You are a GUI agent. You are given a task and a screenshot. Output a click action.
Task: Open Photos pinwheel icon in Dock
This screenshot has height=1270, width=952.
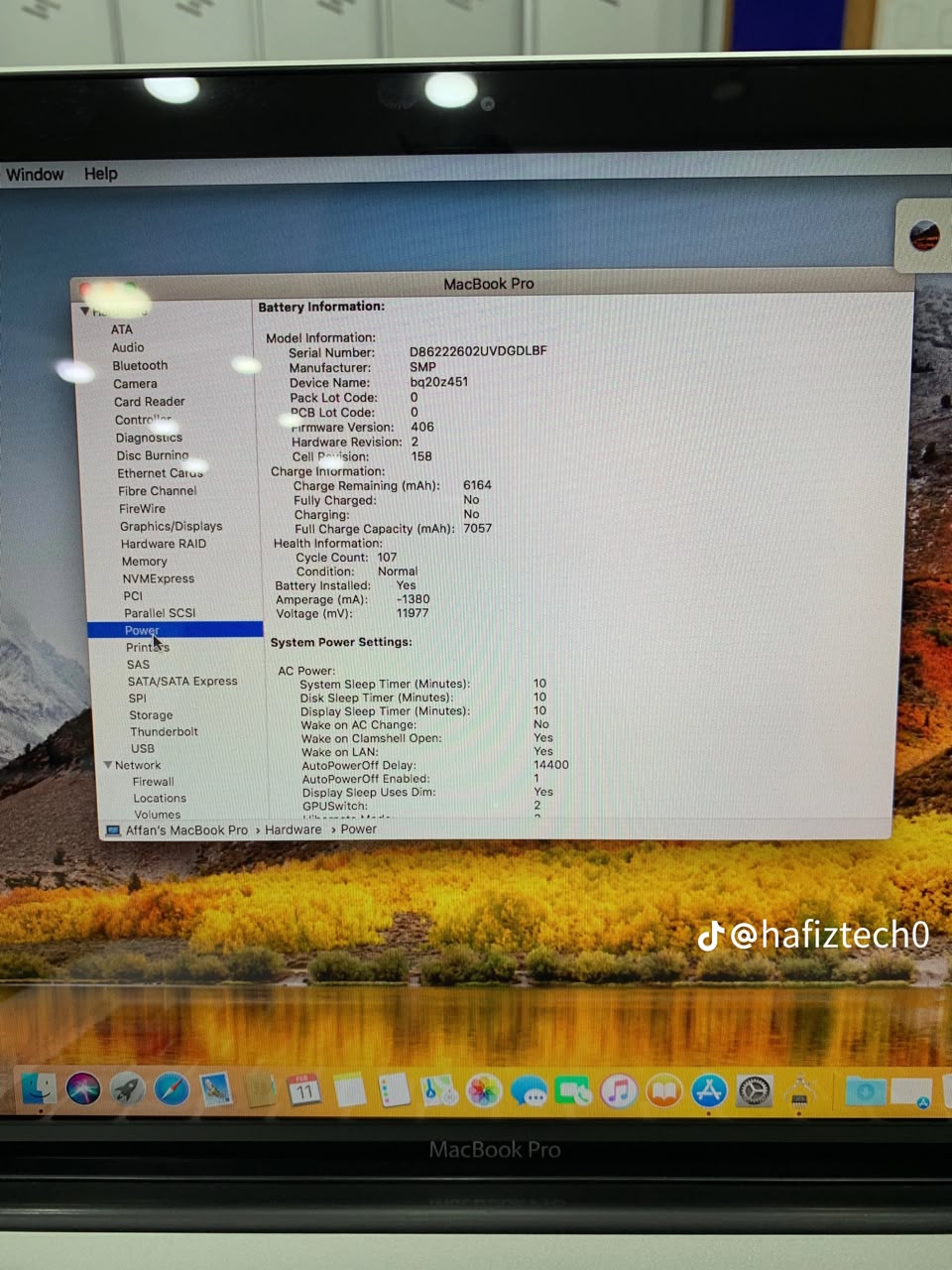point(484,1091)
